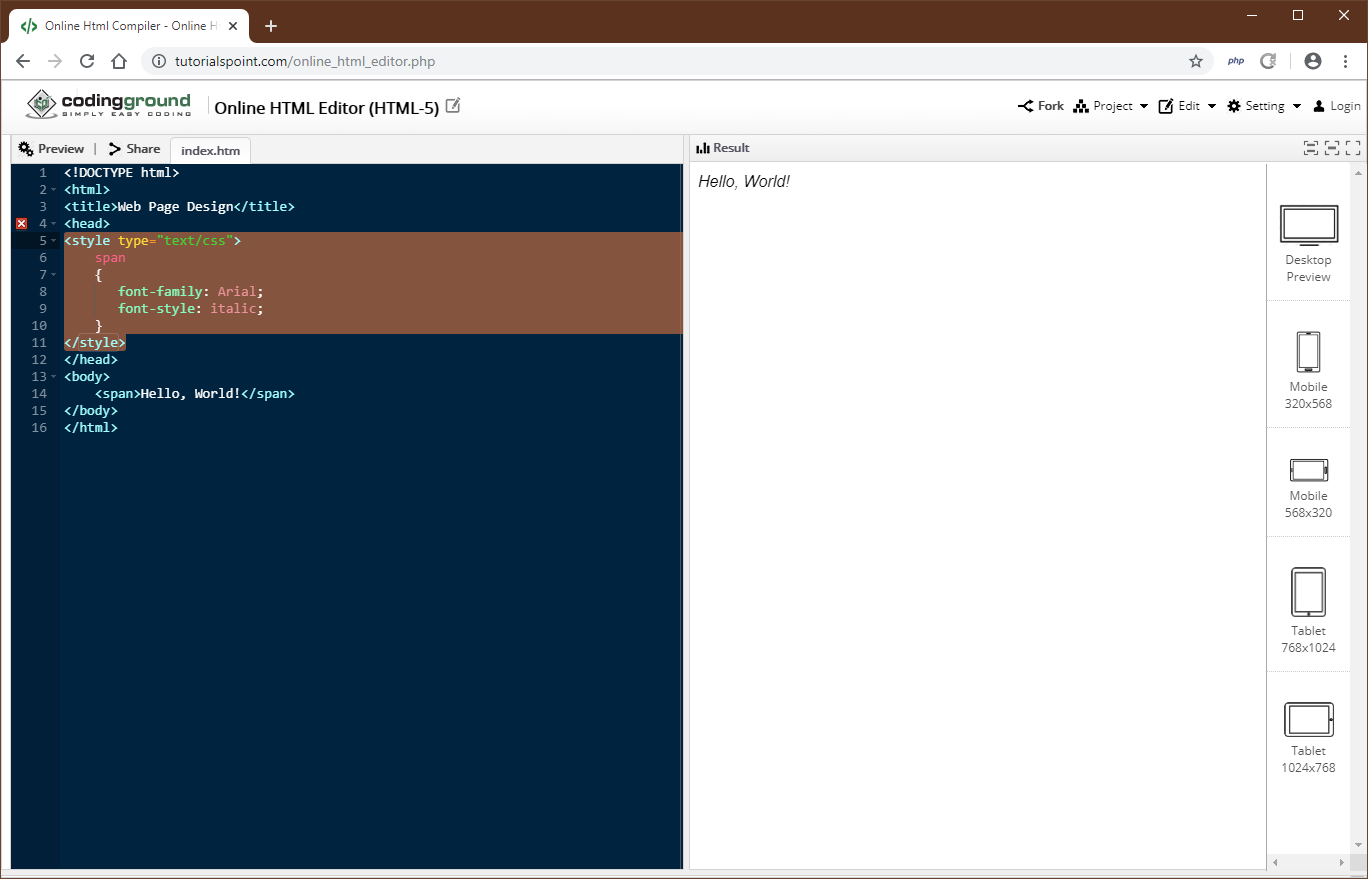1368x879 pixels.
Task: Click the second layout icon in the Result header
Action: tap(1331, 148)
